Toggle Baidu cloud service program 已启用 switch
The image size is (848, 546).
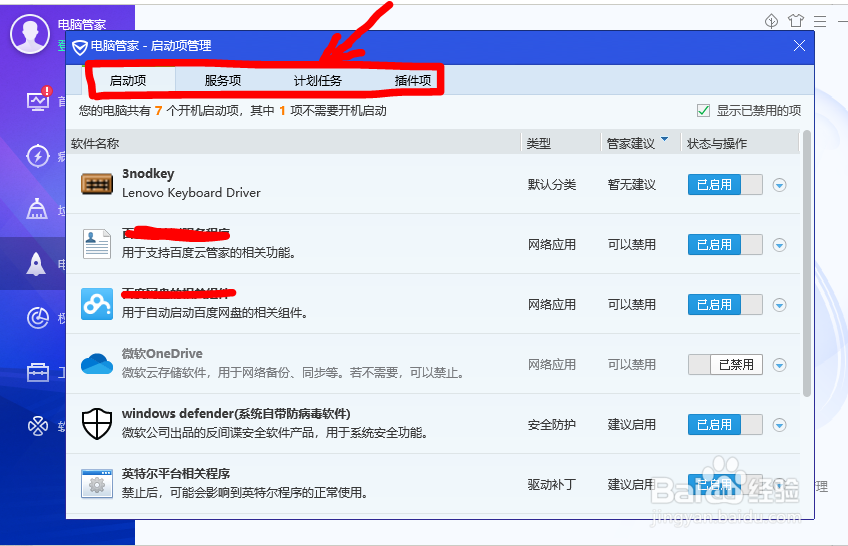pos(725,244)
